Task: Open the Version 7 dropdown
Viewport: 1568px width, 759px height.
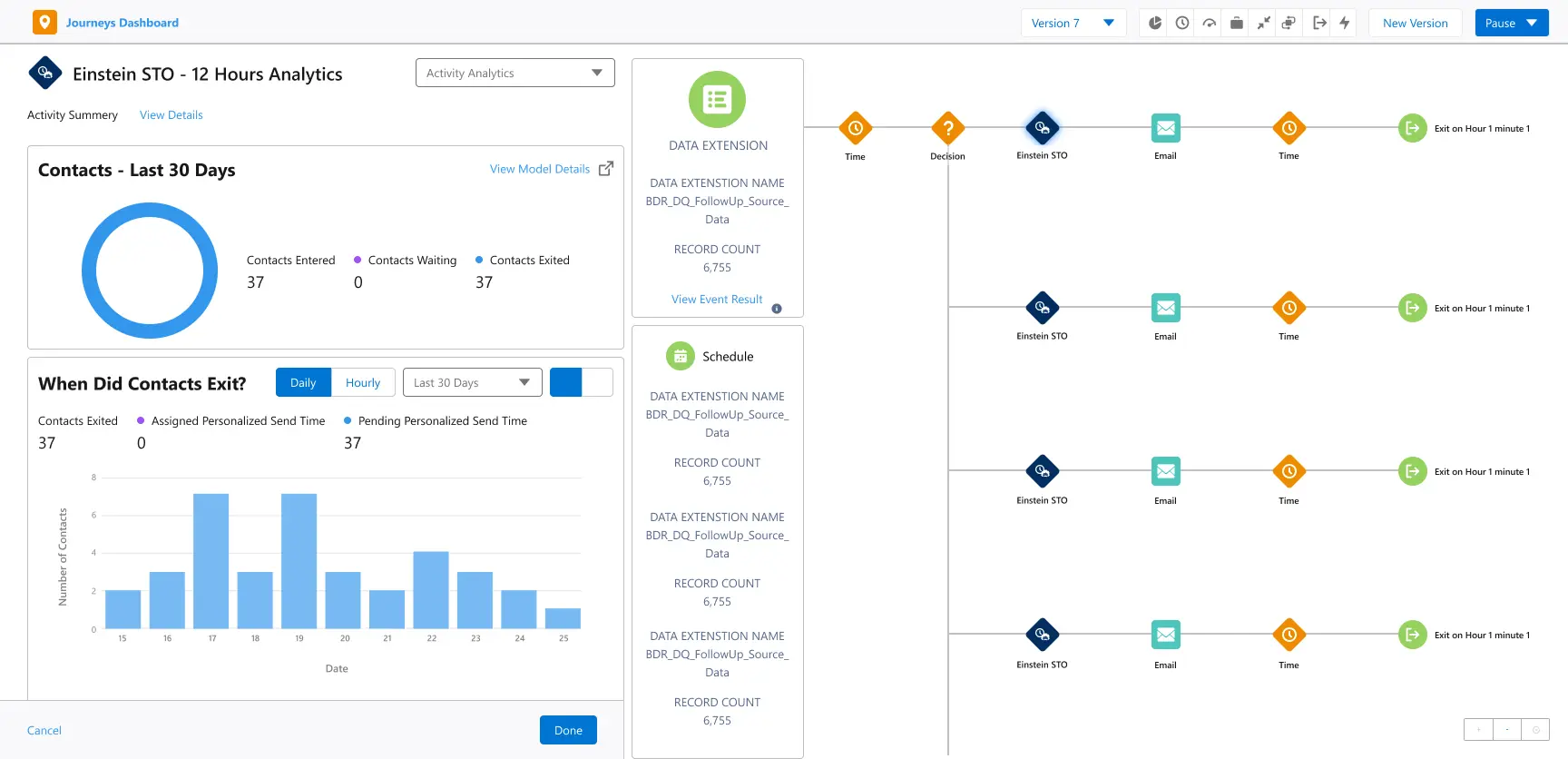Action: pos(1073,23)
